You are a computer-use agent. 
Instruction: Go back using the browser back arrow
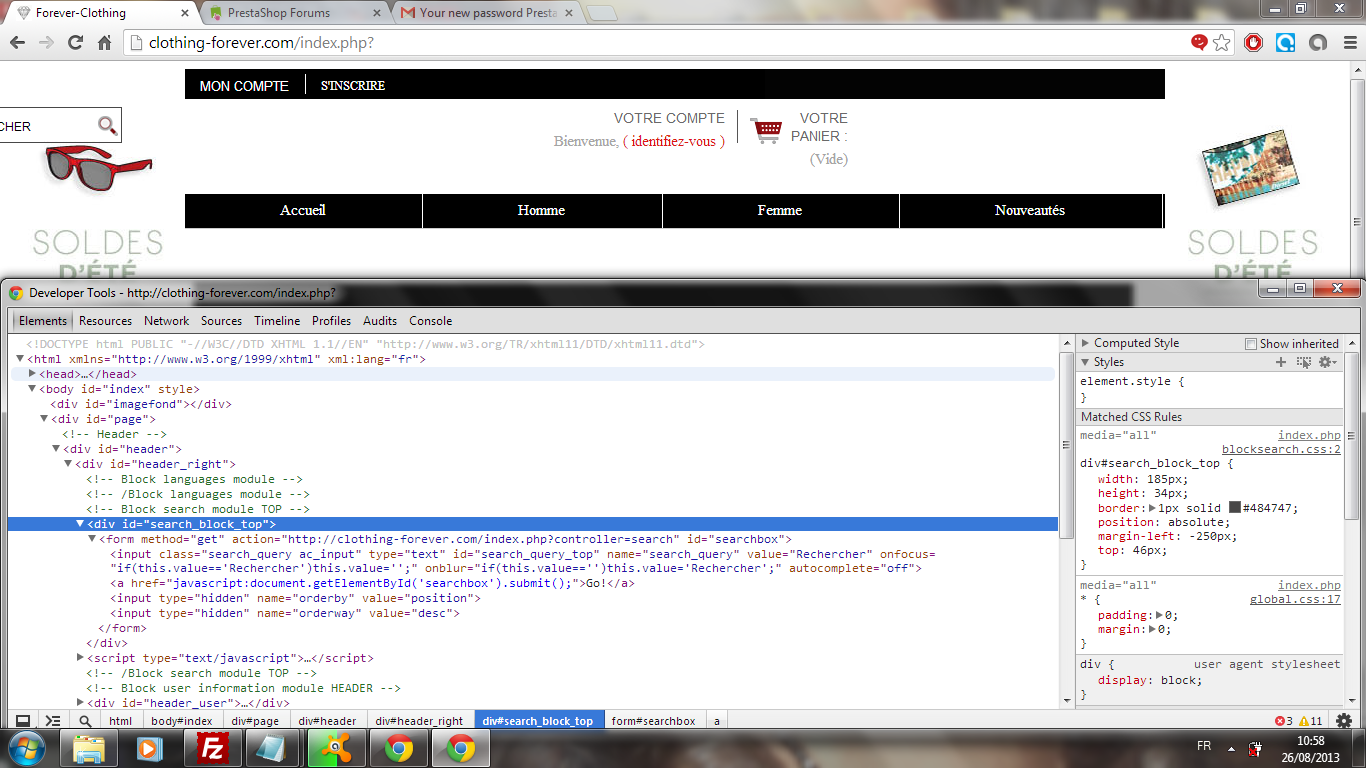click(x=18, y=43)
